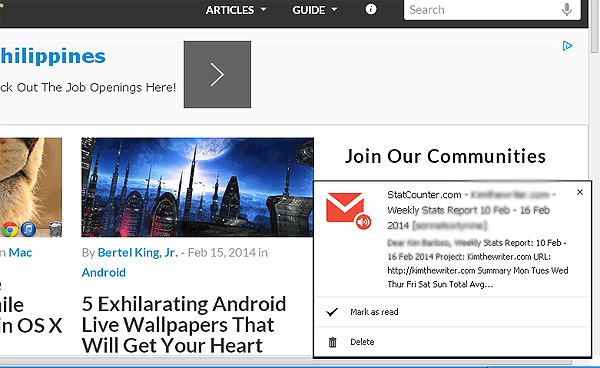The image size is (600, 368).
Task: Click the ad's gray arrow button
Action: [x=217, y=75]
